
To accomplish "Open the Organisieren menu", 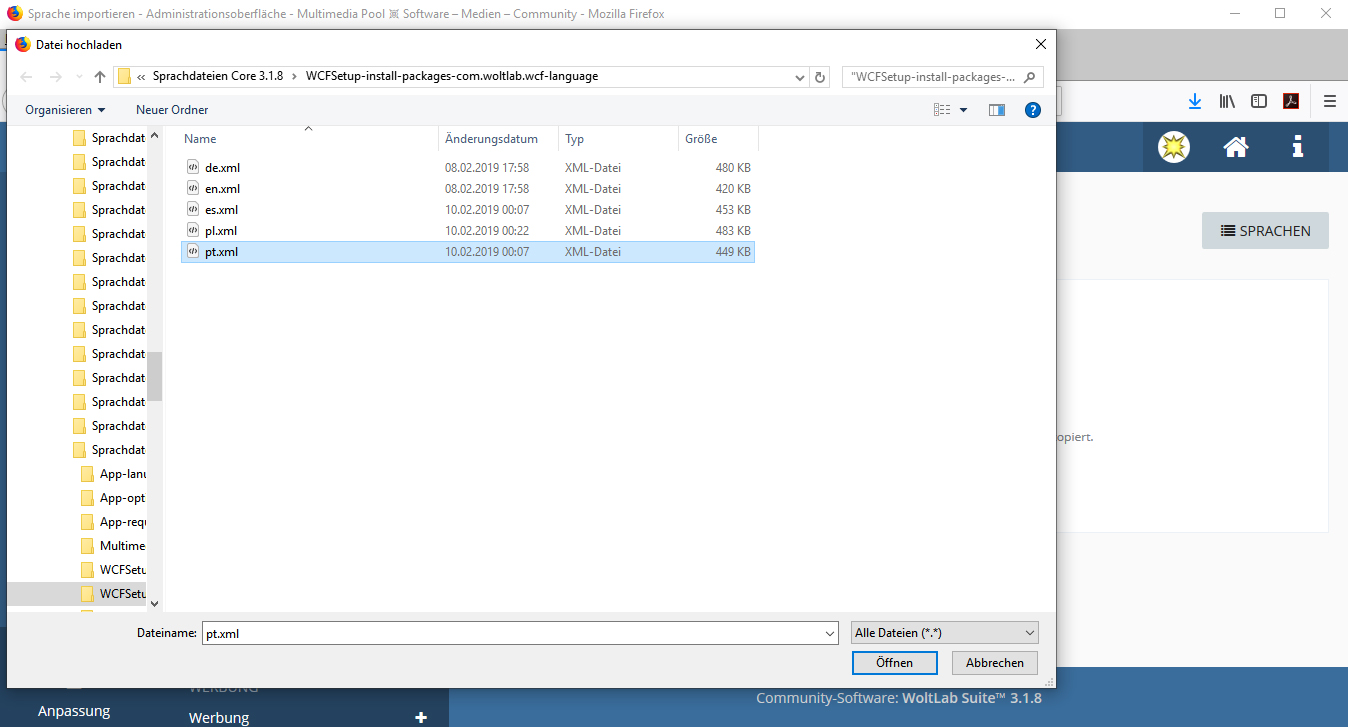I will 65,110.
